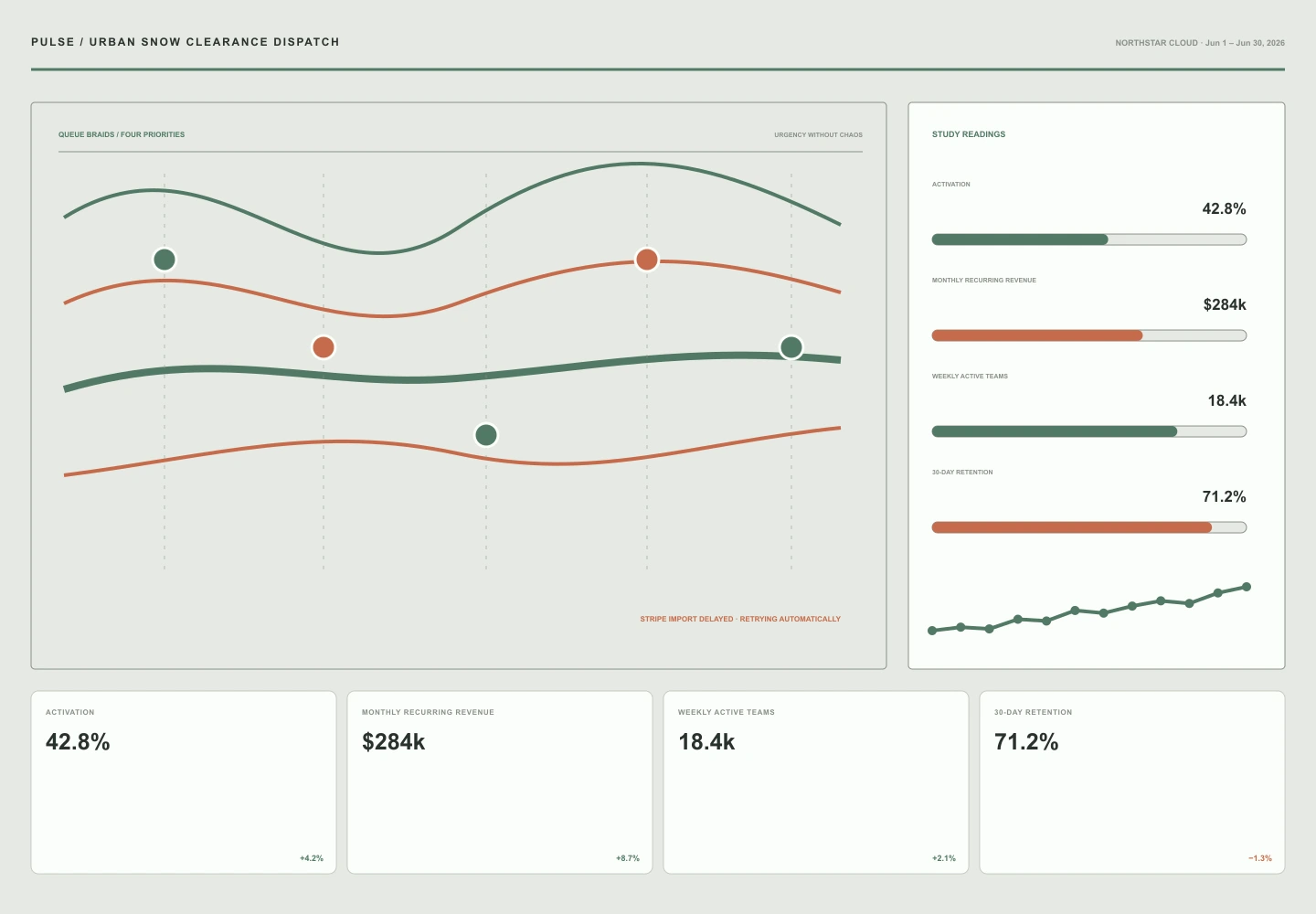Click the Study Readings panel title
The image size is (1316, 914).
point(969,134)
